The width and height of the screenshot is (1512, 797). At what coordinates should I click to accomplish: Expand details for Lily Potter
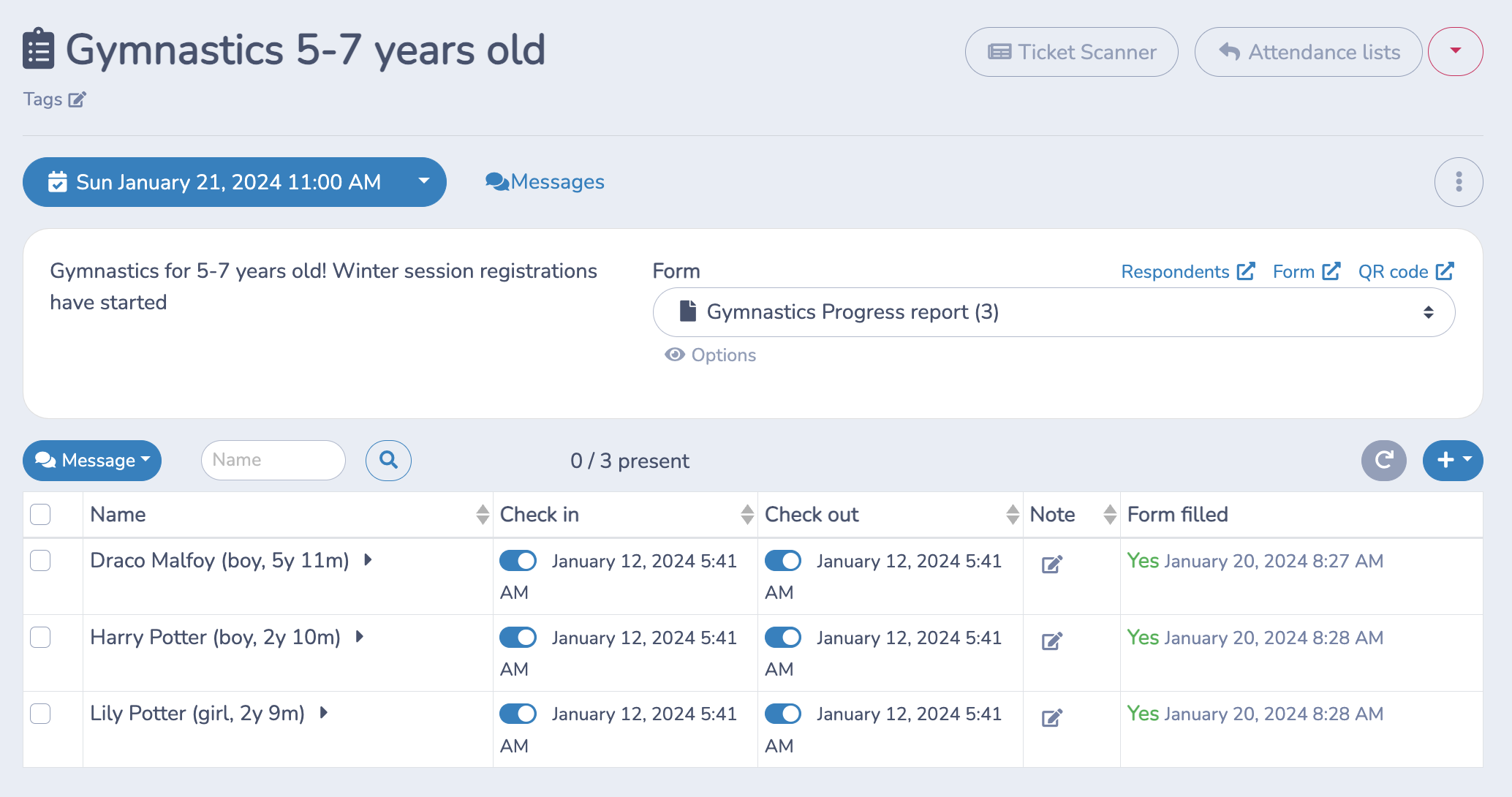[324, 712]
